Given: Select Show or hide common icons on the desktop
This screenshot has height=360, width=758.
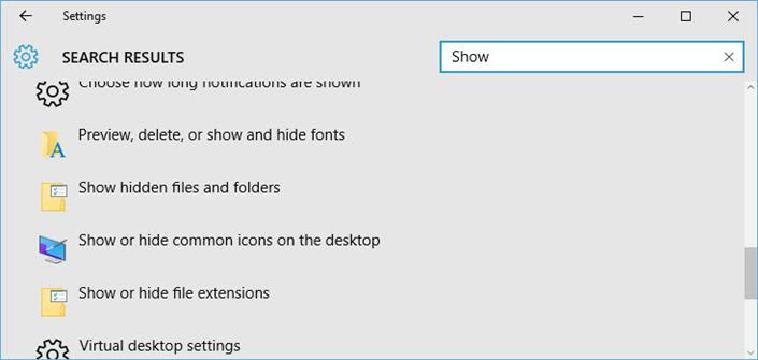Looking at the screenshot, I should (229, 240).
